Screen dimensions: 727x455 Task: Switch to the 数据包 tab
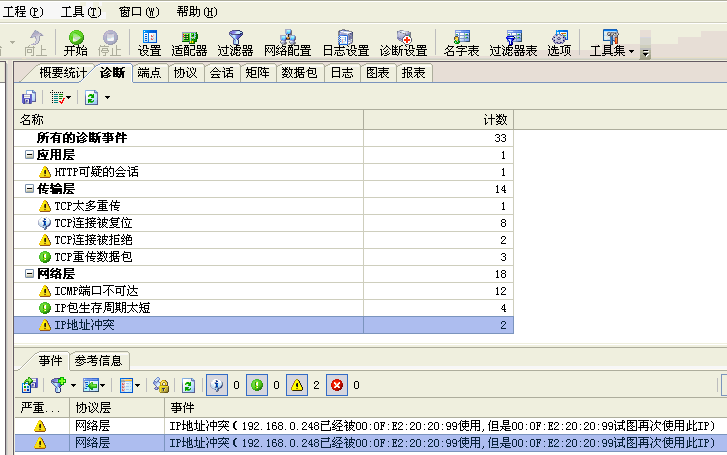tap(299, 73)
